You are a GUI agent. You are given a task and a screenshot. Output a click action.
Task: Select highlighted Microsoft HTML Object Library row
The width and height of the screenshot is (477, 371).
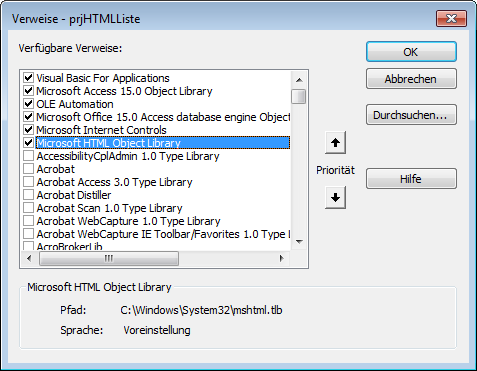coord(163,143)
